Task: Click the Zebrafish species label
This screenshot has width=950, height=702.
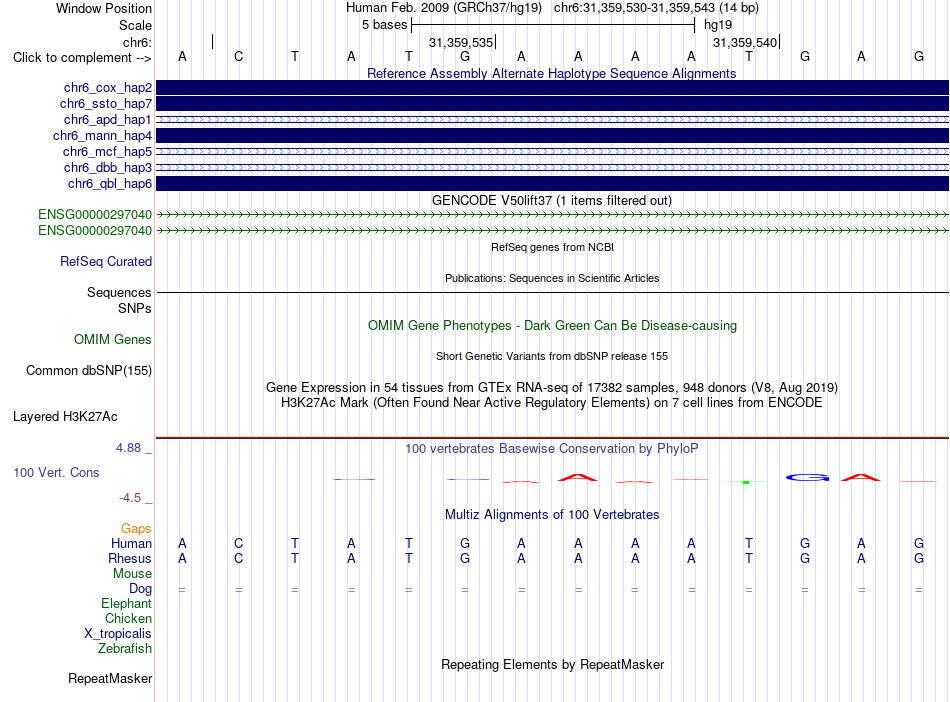Action: click(125, 649)
